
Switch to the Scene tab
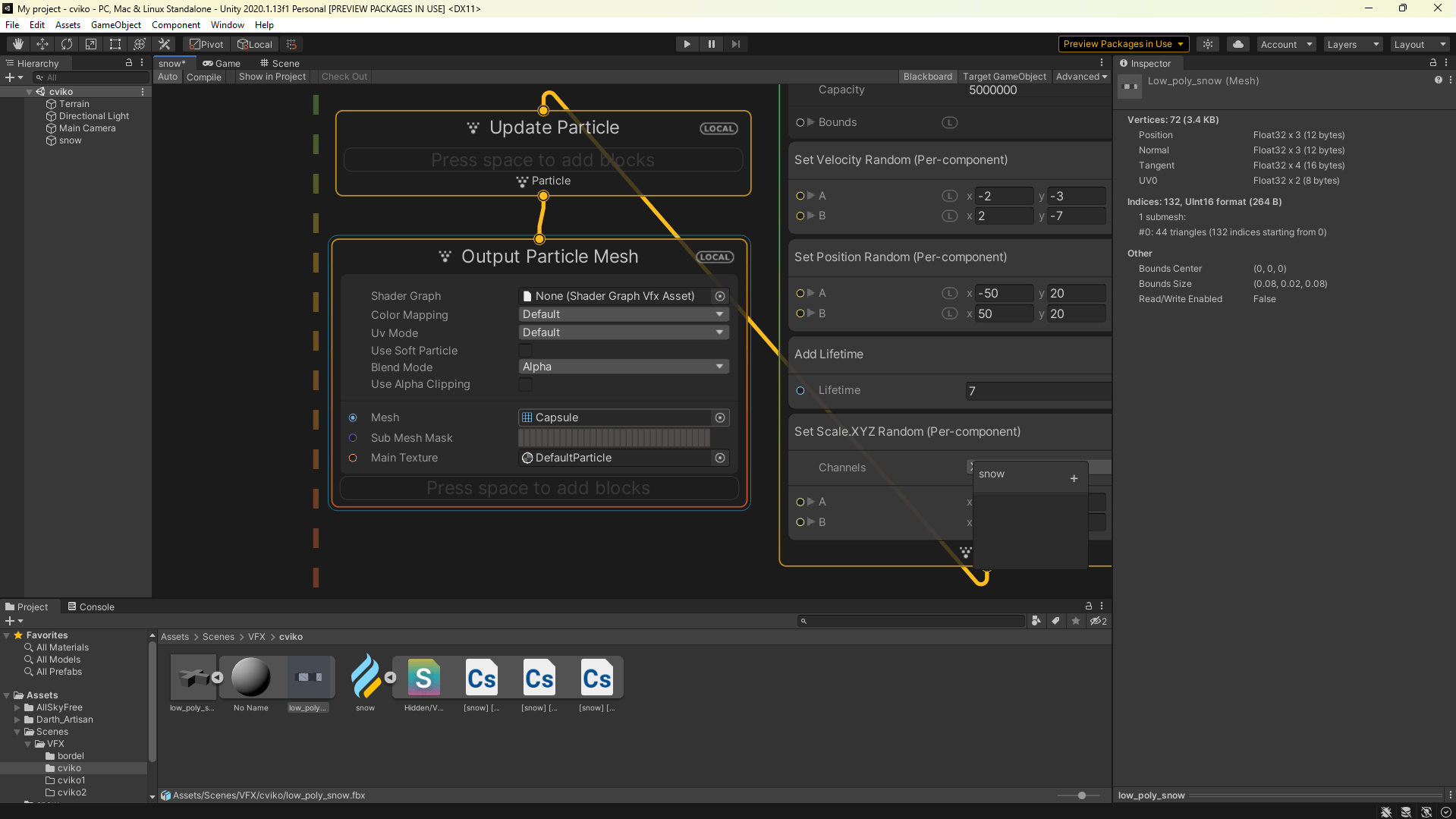[279, 63]
